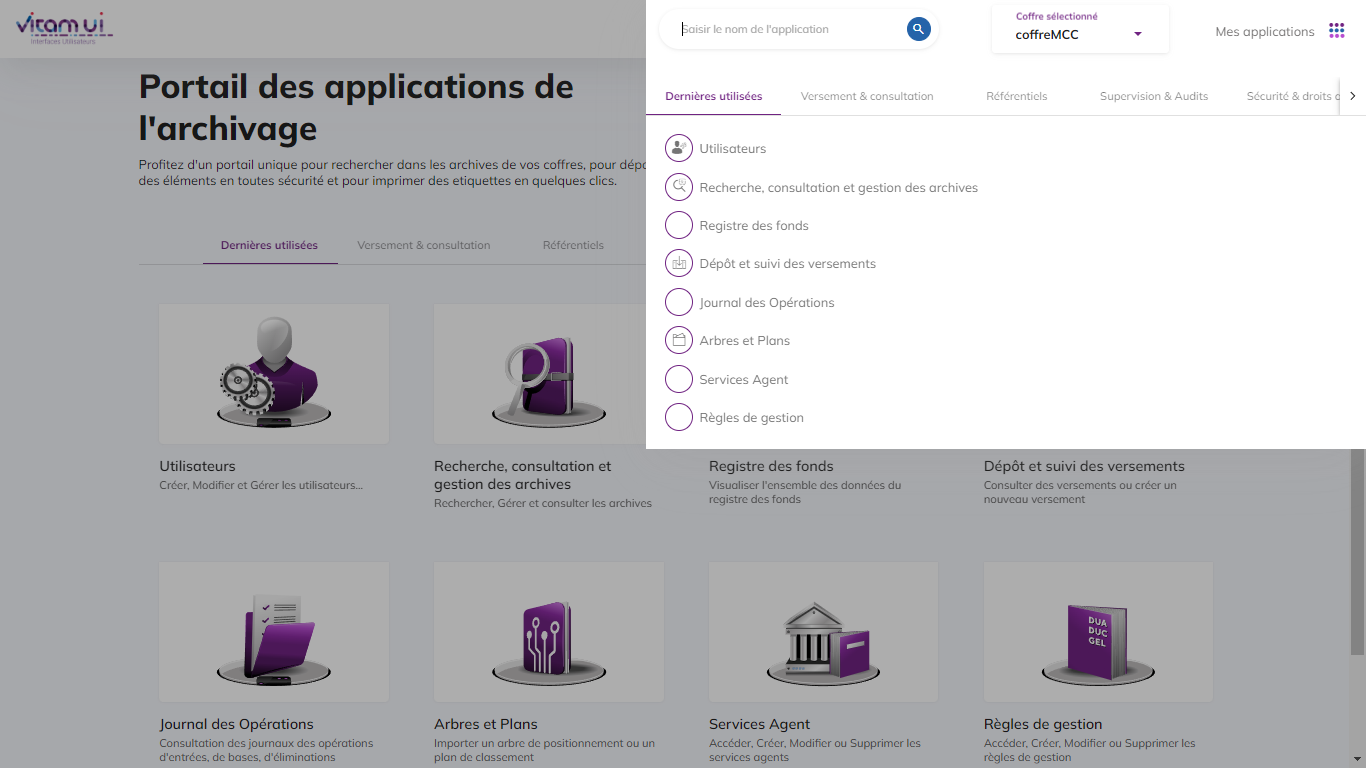Switch to Versement & consultation tab in panel
1366x768 pixels.
[x=866, y=97]
